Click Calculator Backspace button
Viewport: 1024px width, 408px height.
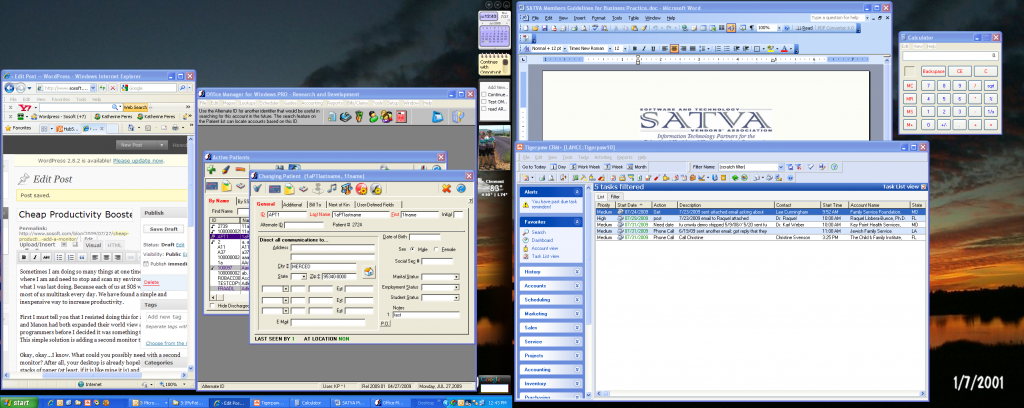[x=934, y=71]
